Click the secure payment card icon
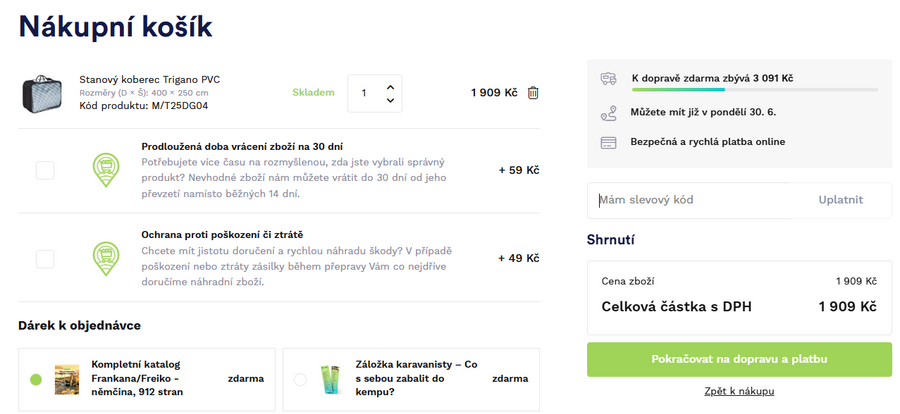 click(608, 142)
